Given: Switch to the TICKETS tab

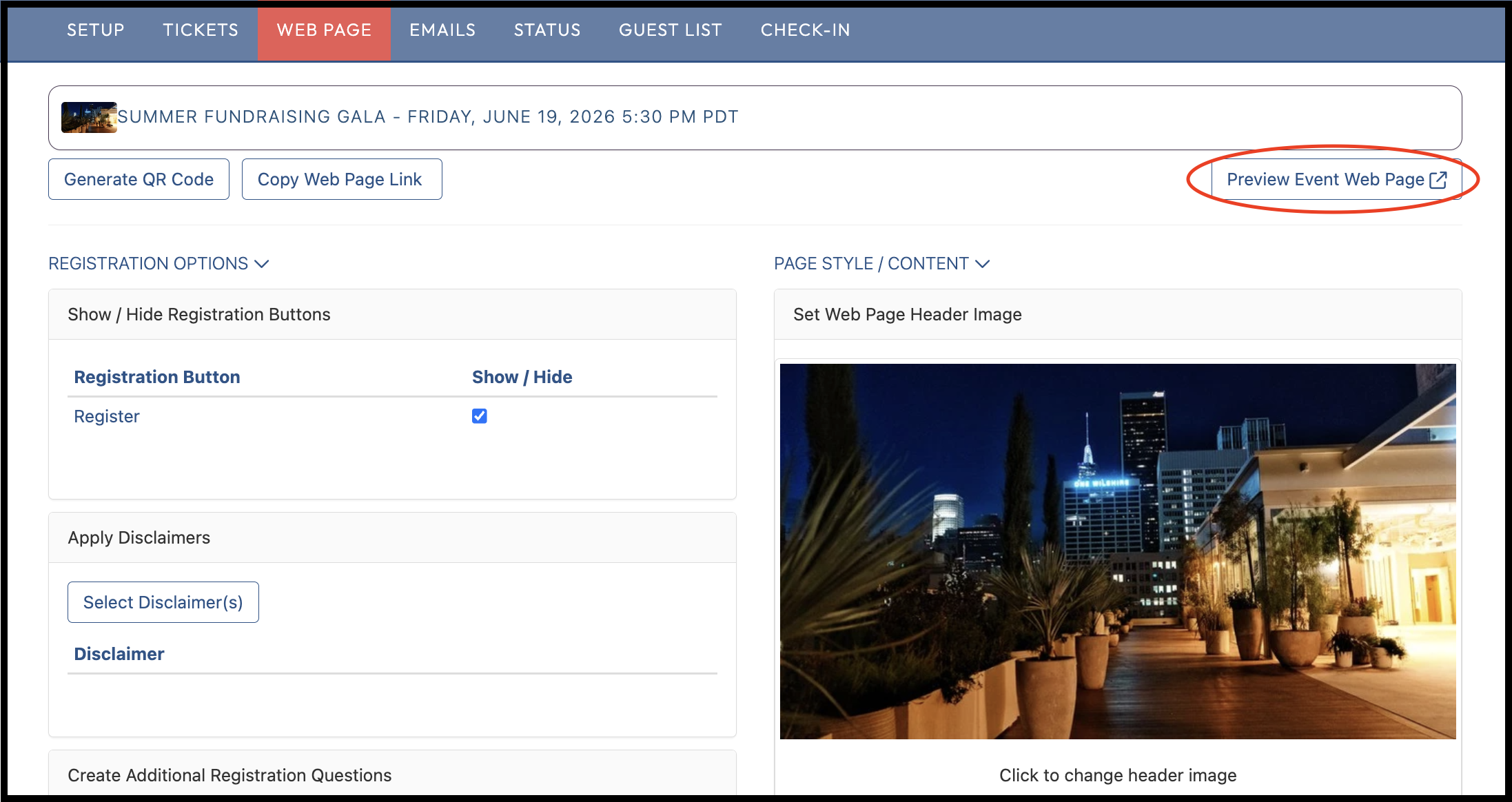Looking at the screenshot, I should coord(201,30).
